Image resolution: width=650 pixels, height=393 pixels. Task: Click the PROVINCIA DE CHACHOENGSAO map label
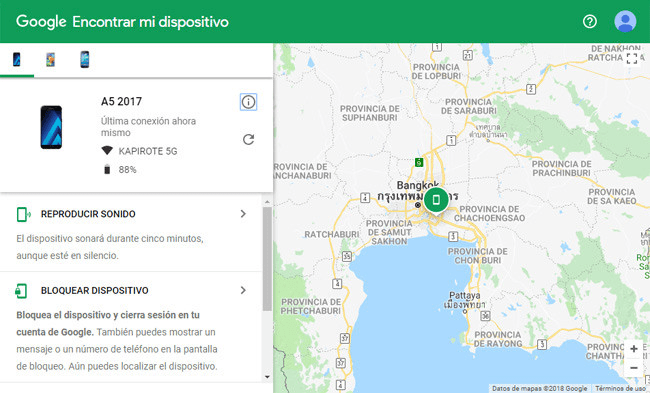tap(490, 213)
